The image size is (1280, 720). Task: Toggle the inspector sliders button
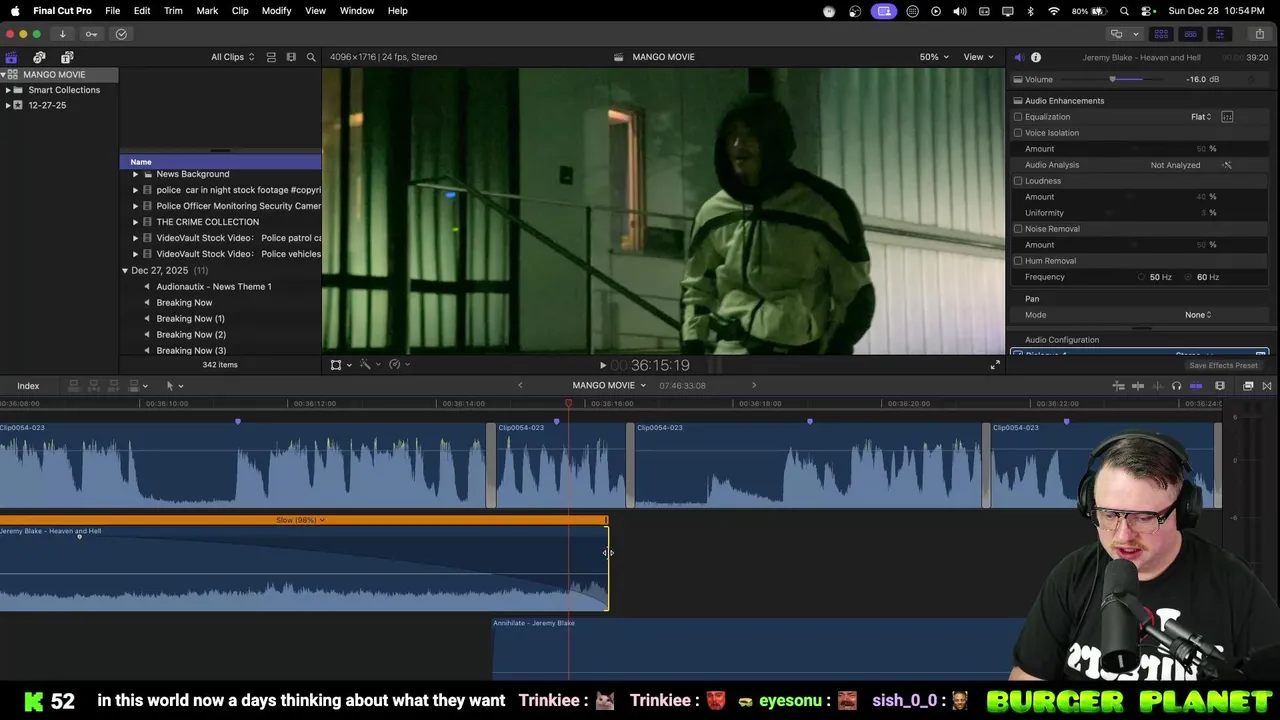[1219, 34]
